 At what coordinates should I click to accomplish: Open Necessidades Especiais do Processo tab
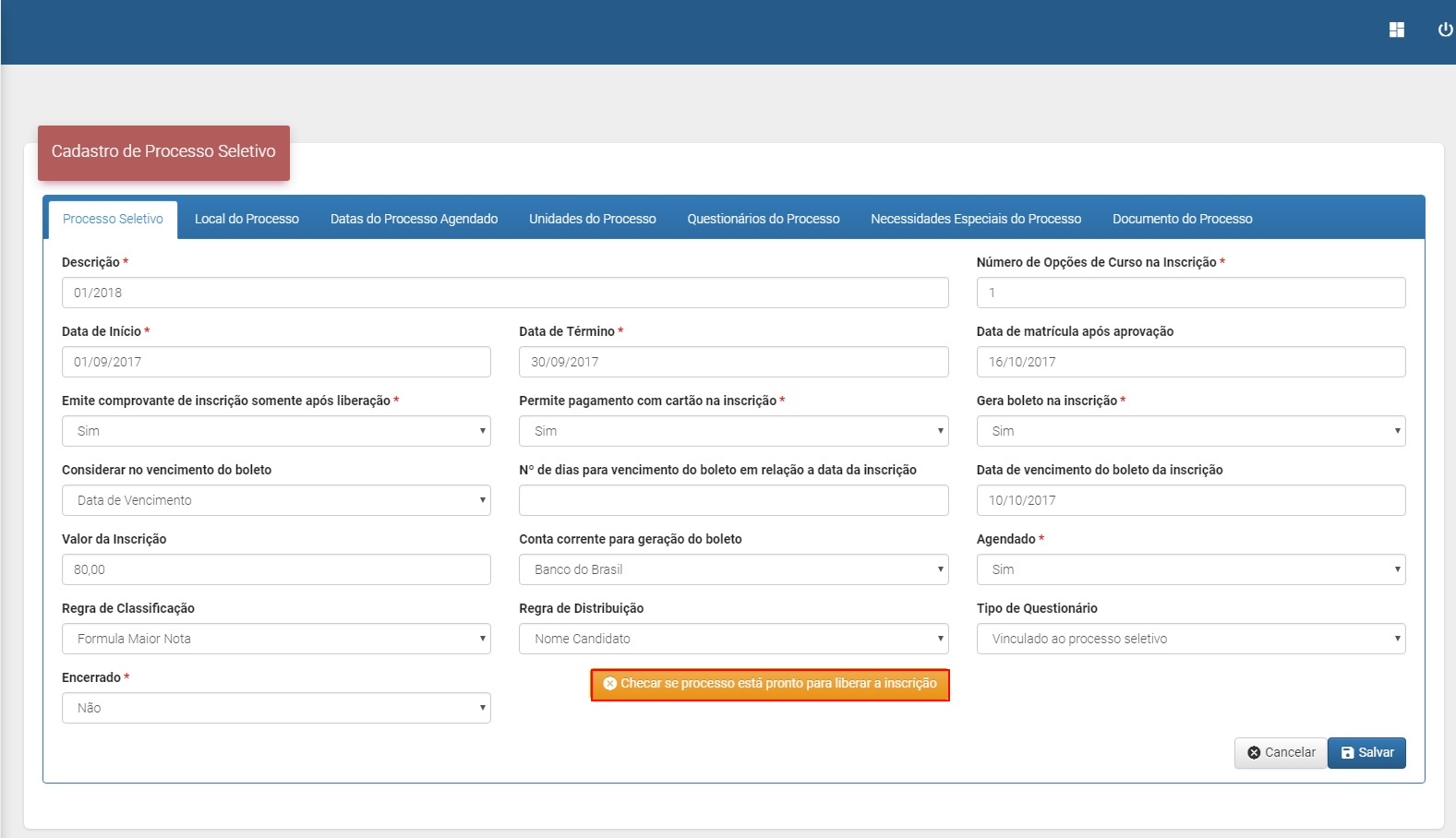[975, 219]
